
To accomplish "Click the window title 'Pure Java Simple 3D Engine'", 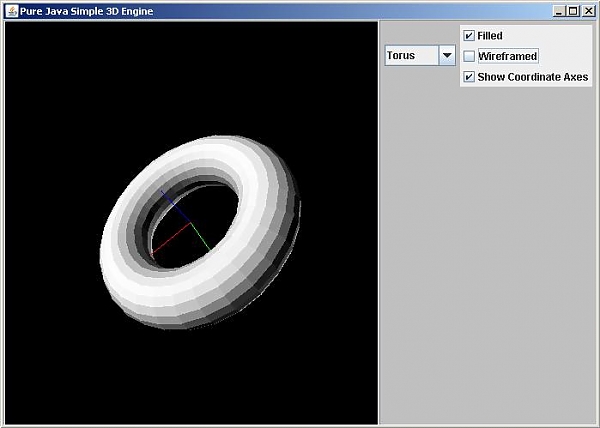I will (86, 11).
